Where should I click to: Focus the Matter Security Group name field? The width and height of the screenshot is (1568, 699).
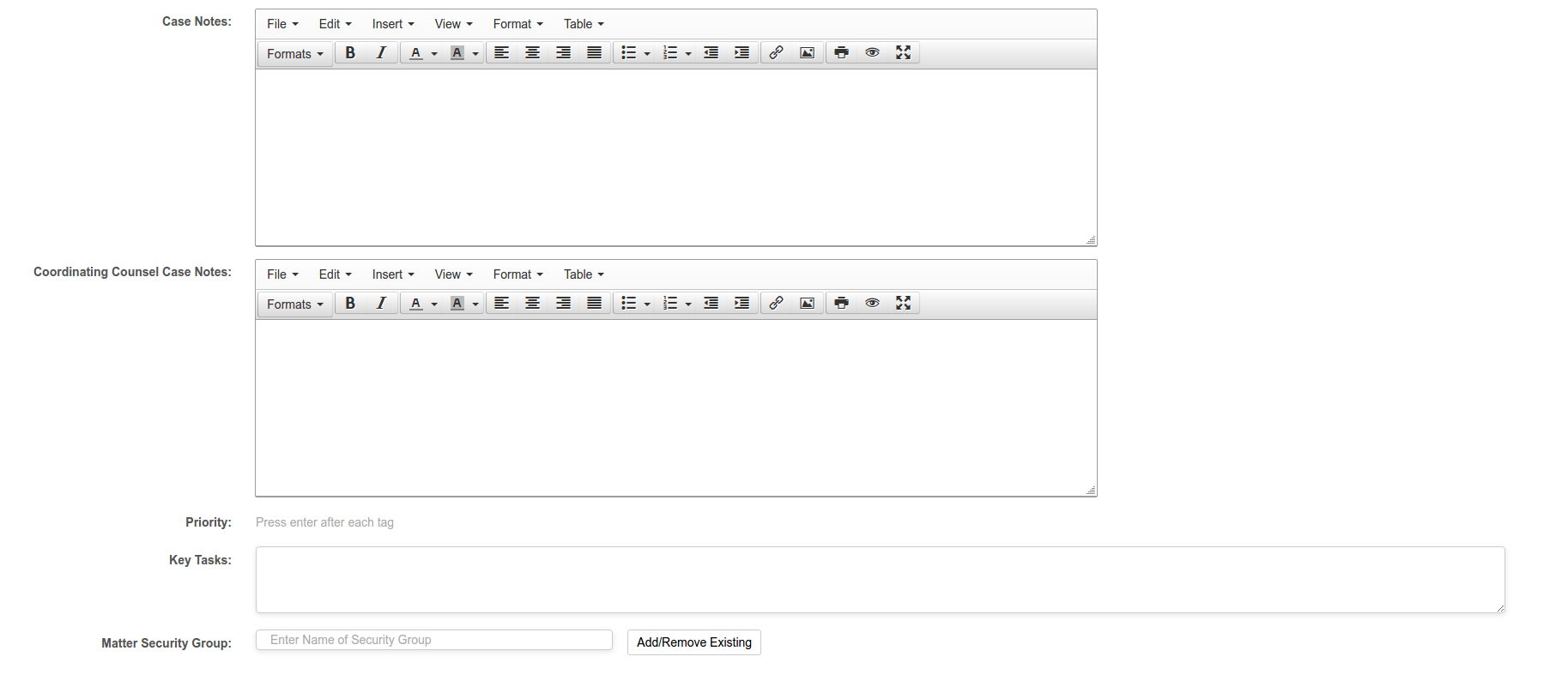point(434,640)
